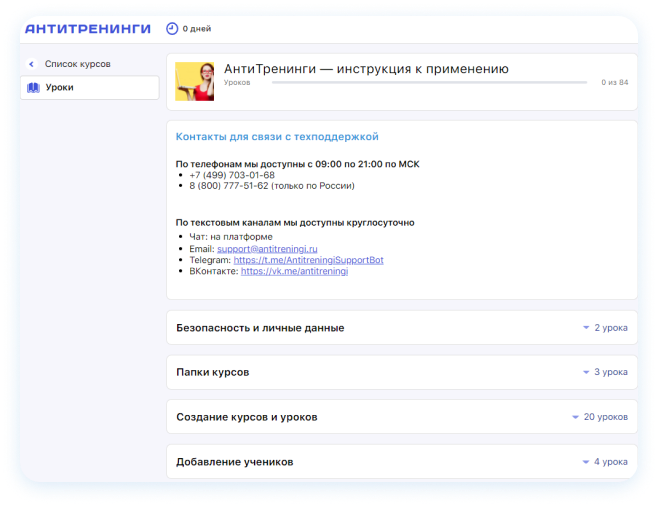The image size is (658, 506).
Task: Expand the Папки курсов section
Action: [402, 372]
